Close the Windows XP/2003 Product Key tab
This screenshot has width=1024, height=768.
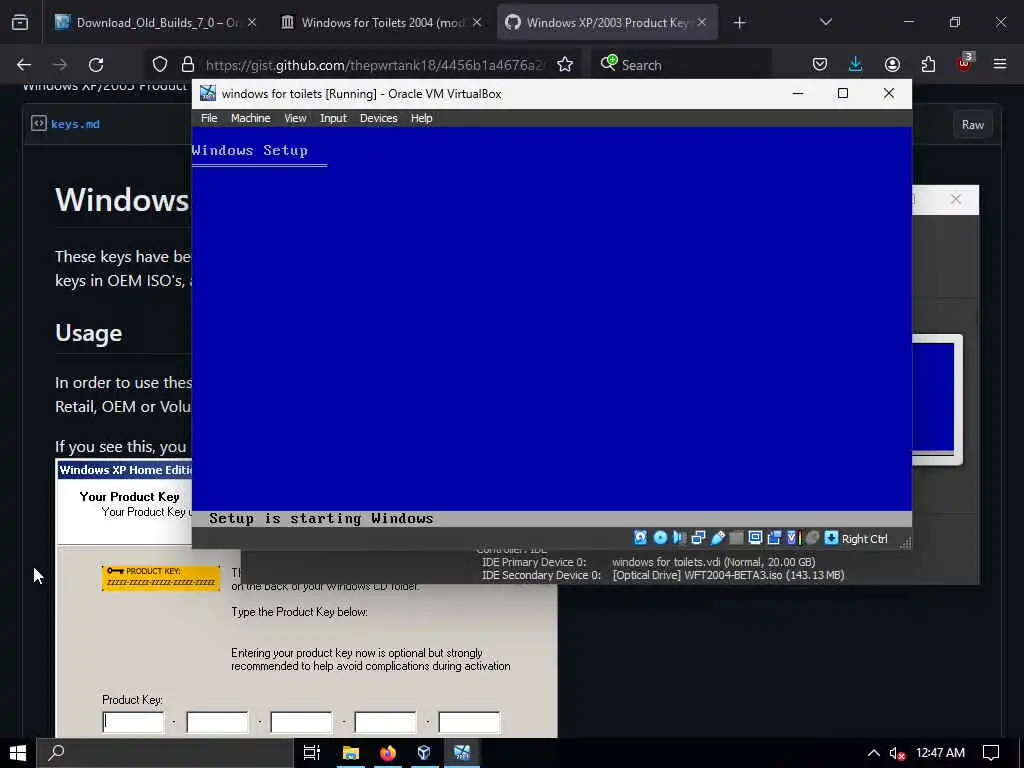[702, 22]
